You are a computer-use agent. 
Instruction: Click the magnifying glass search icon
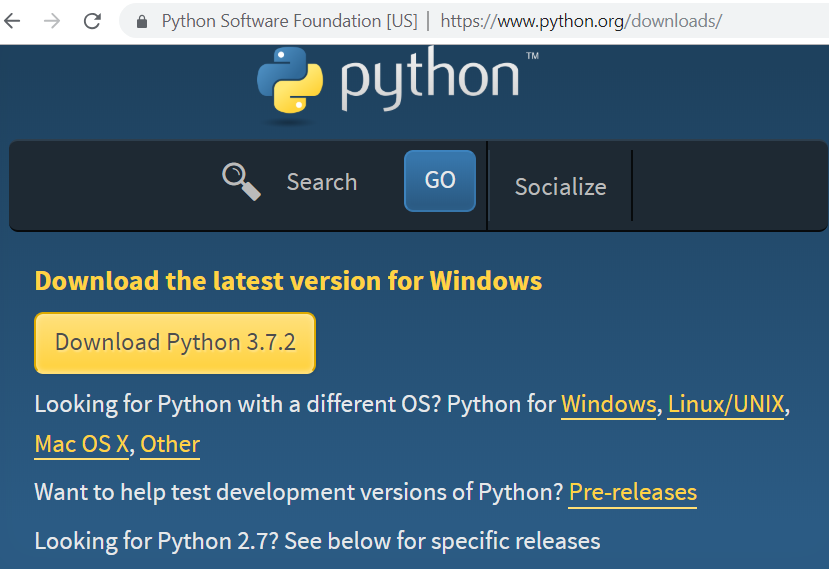(x=241, y=182)
